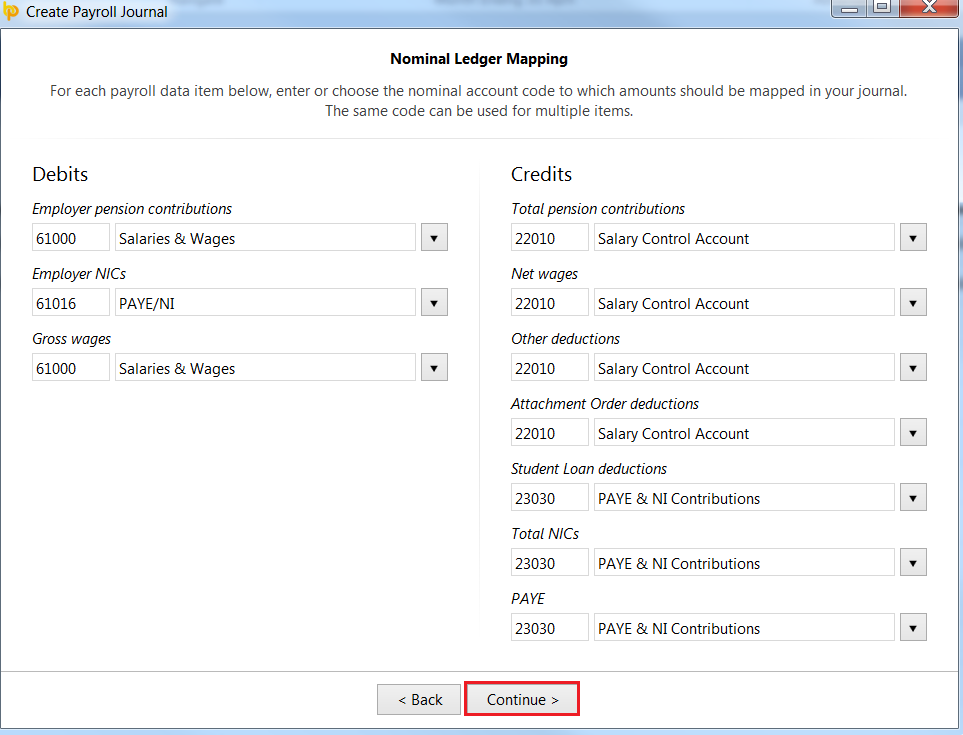This screenshot has height=735, width=963.
Task: Click the Continue button
Action: click(522, 699)
